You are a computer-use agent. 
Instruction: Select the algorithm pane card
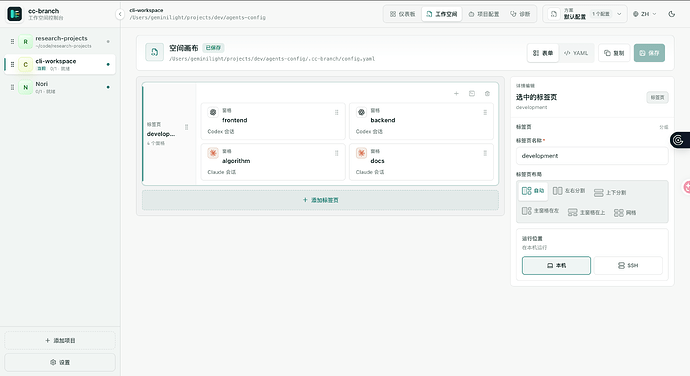(x=273, y=162)
